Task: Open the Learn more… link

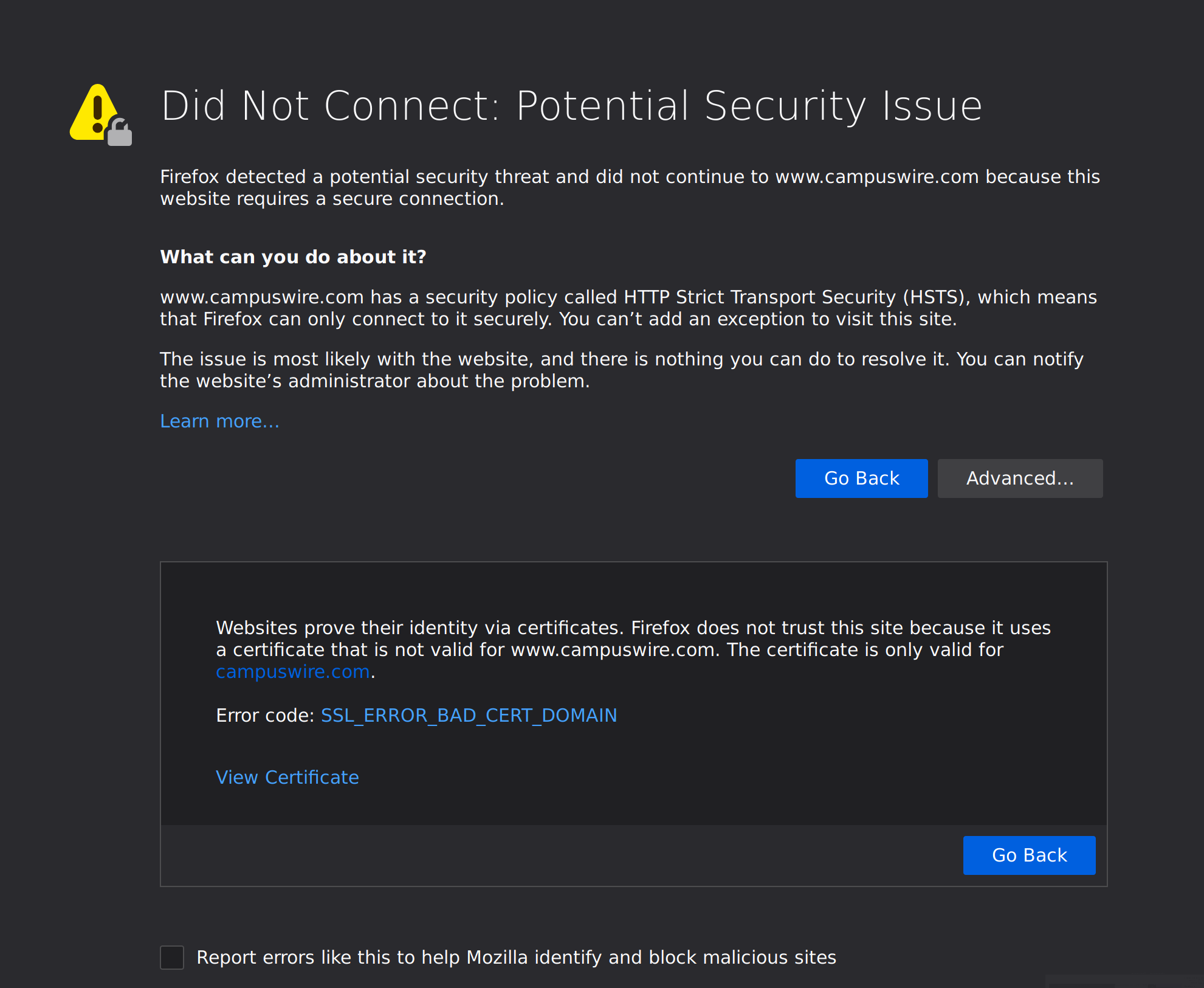Action: (x=219, y=421)
